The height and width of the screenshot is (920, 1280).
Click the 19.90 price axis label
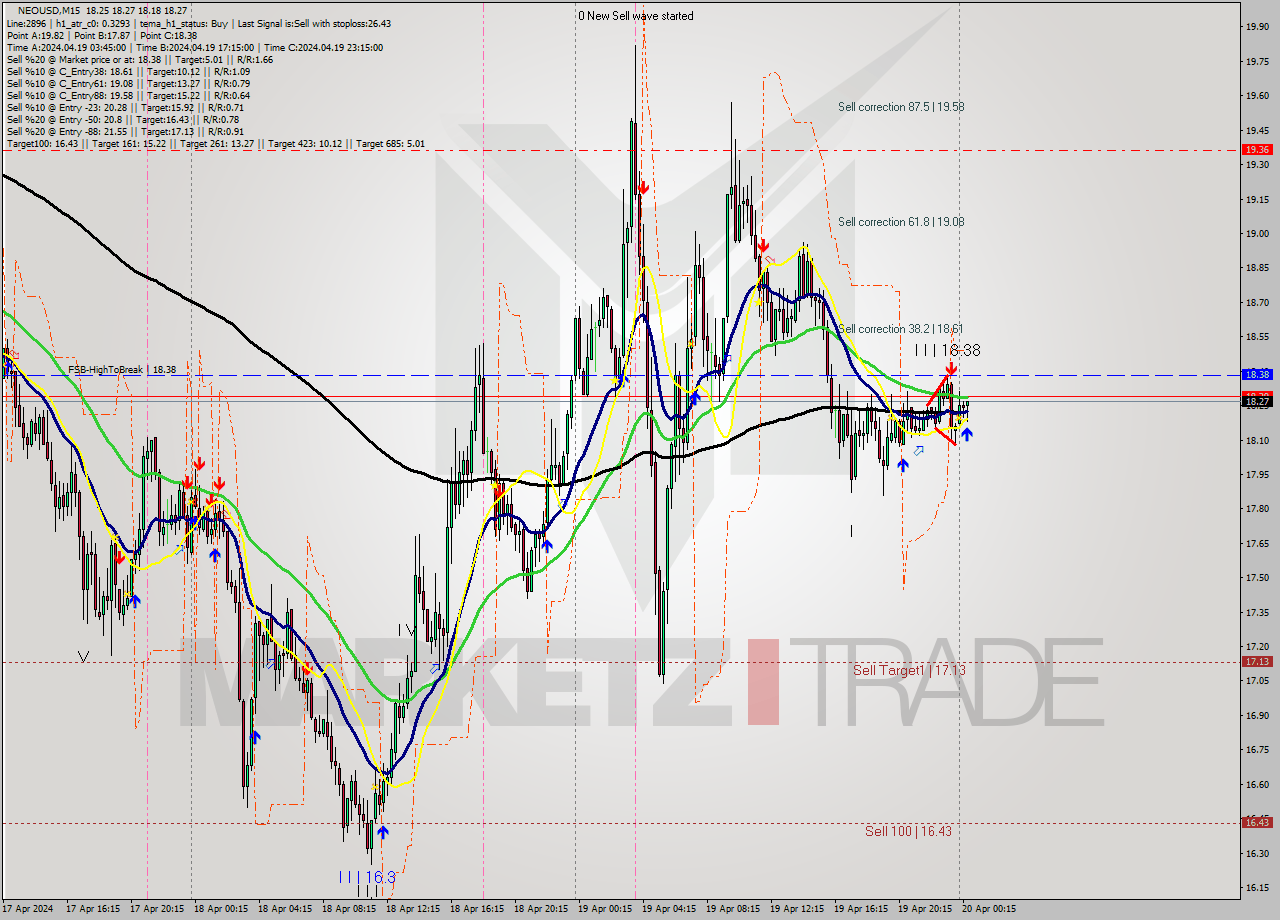pyautogui.click(x=1257, y=27)
